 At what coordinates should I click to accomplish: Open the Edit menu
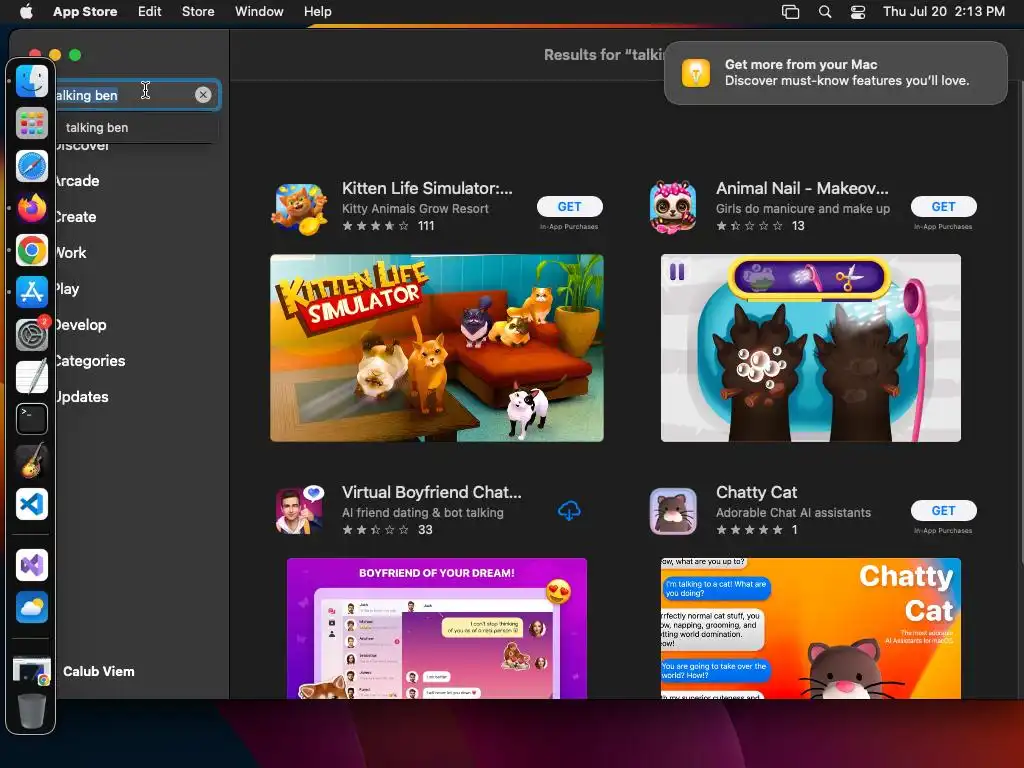150,12
